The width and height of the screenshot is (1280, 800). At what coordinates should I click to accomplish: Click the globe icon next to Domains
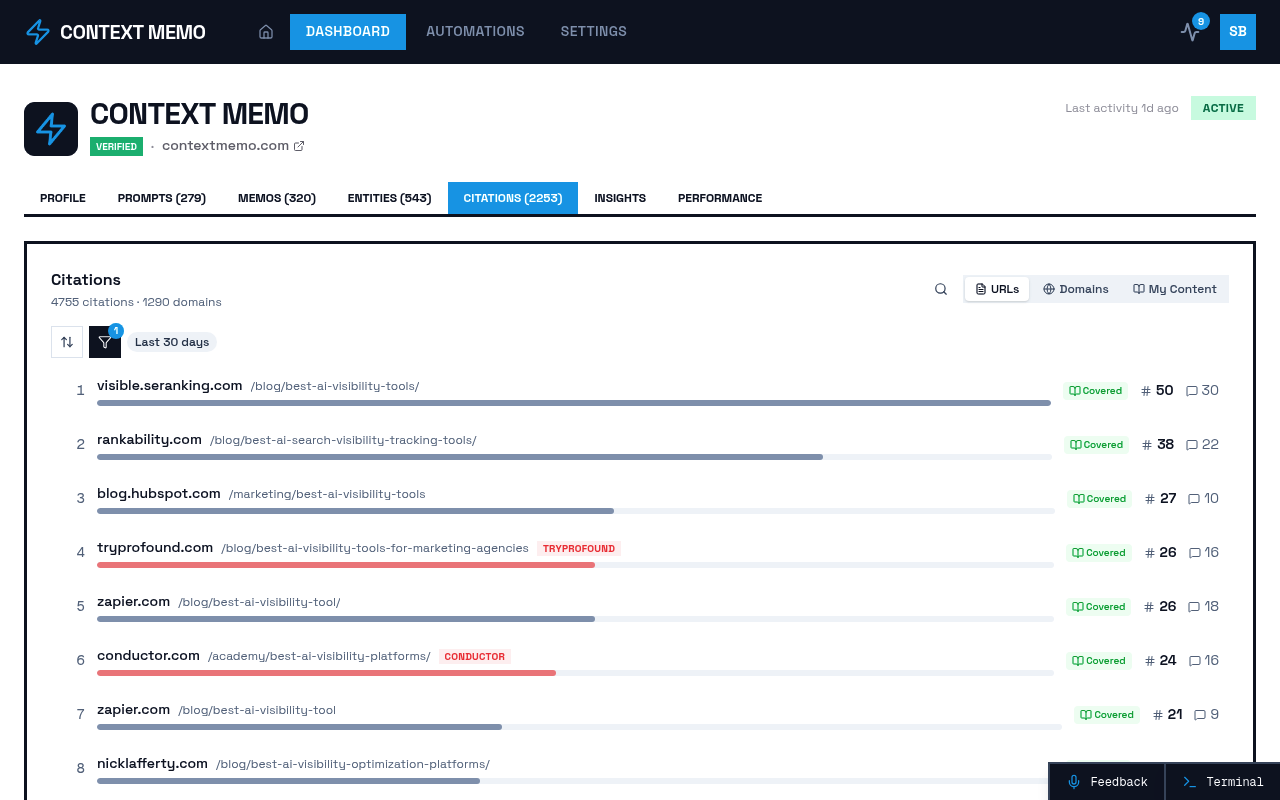[x=1047, y=289]
